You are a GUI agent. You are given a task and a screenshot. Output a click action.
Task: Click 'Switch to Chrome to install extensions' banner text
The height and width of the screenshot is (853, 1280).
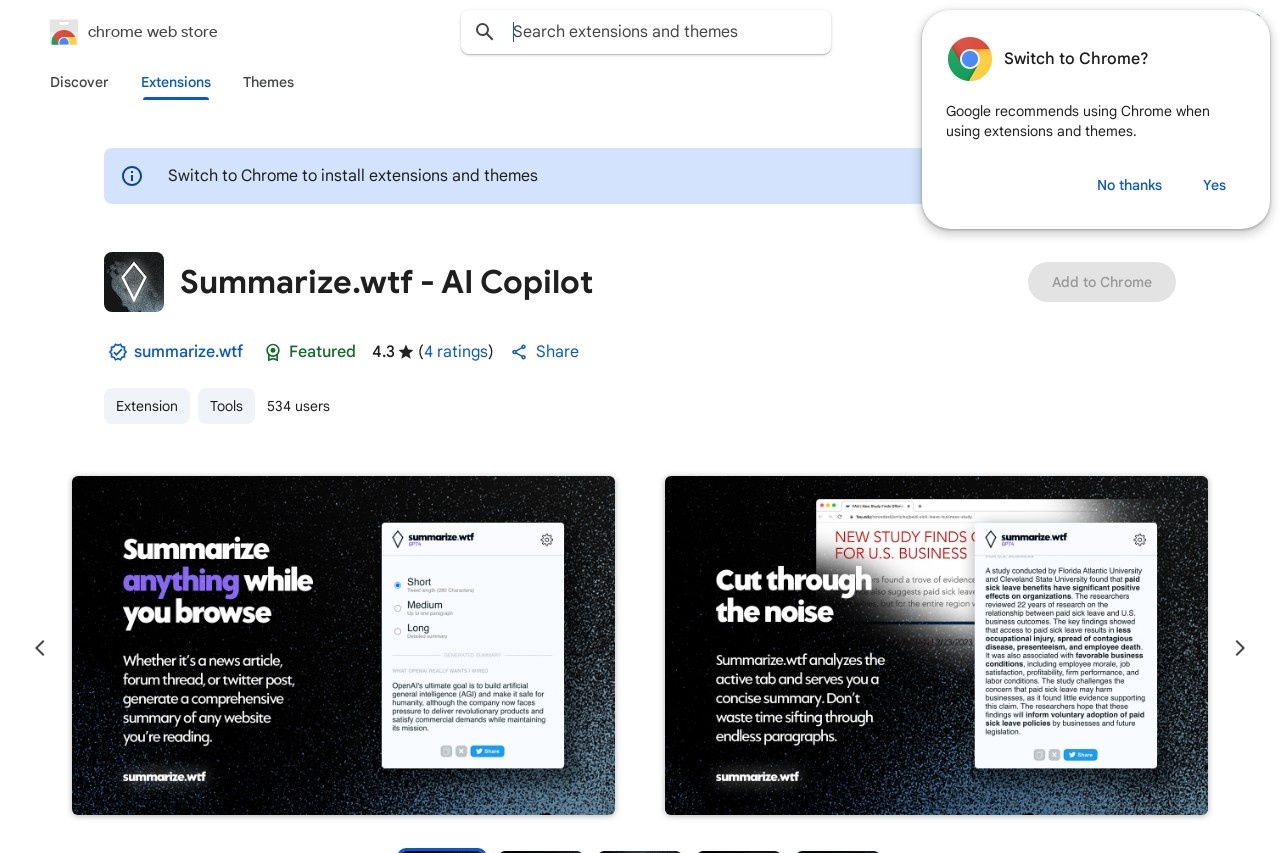pos(353,176)
